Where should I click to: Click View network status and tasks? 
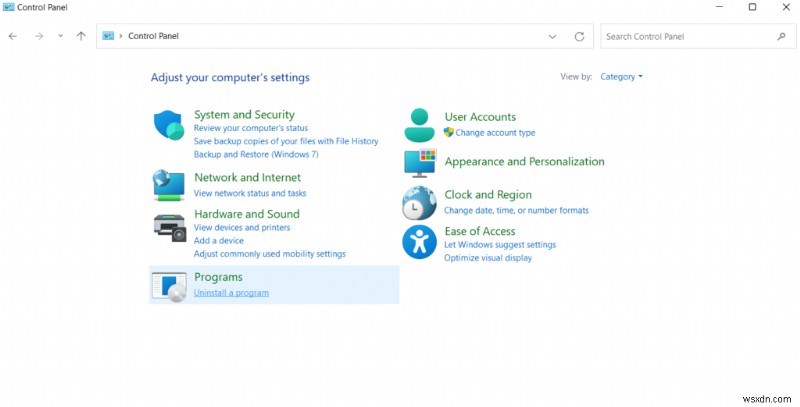coord(250,193)
